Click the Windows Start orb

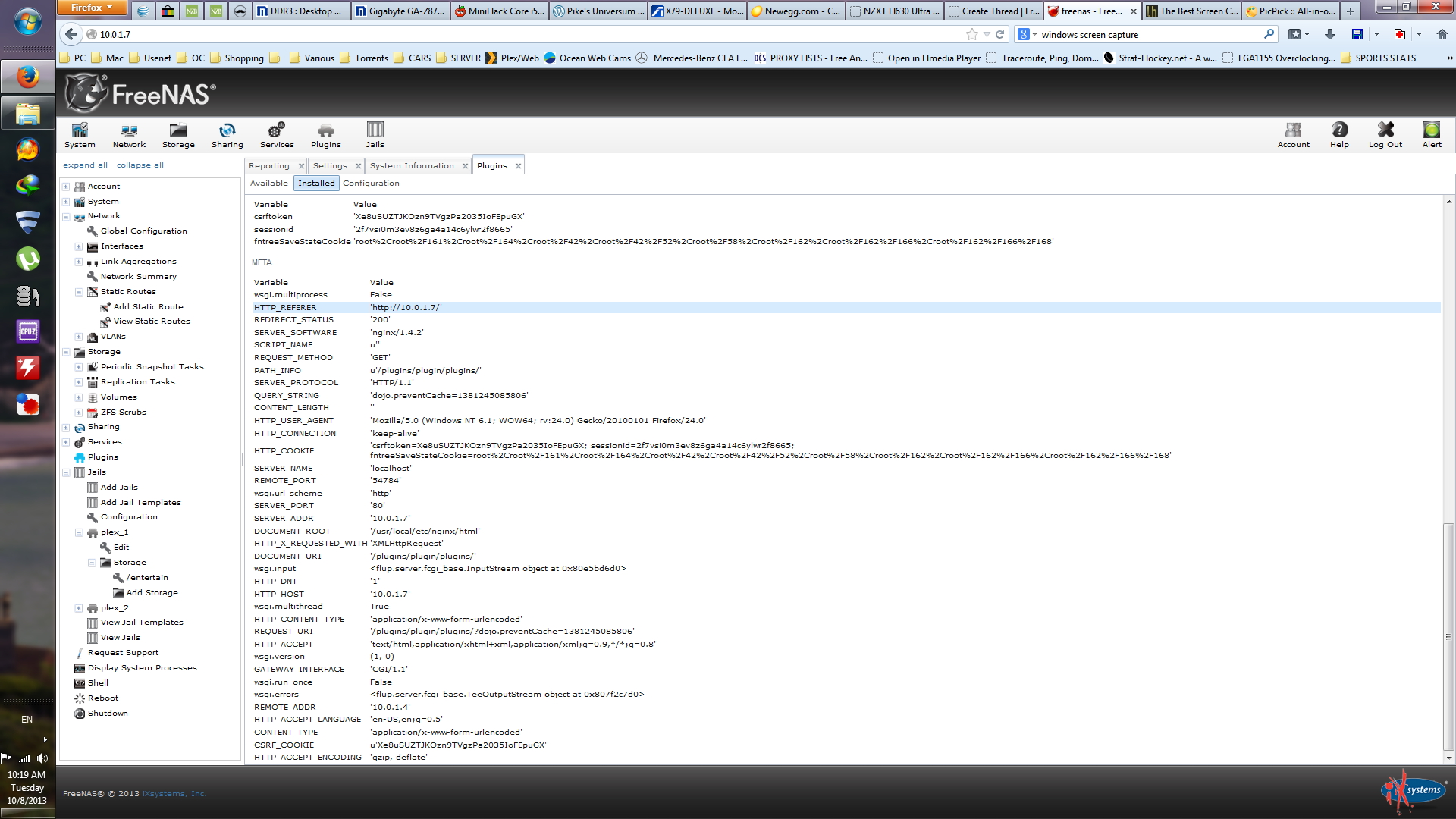[x=27, y=20]
